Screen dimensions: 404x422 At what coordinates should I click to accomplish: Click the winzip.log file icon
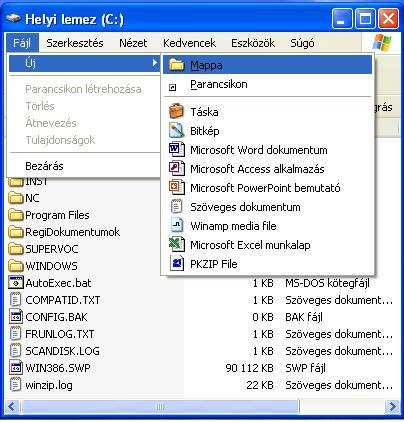15,385
